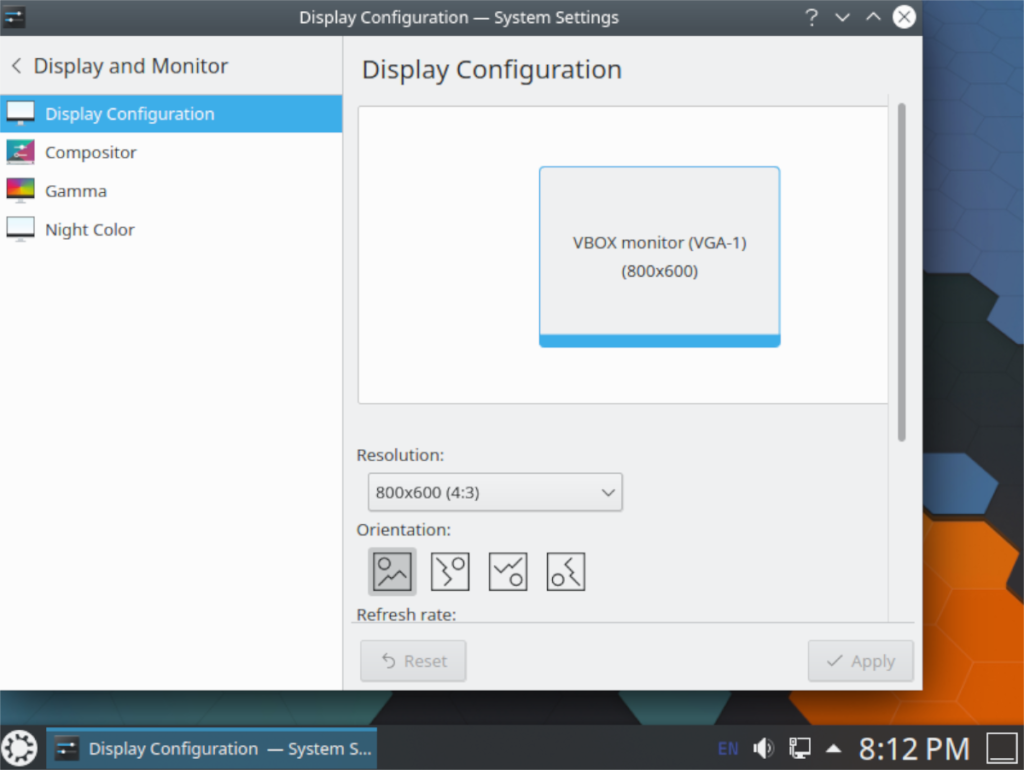
Task: Select the 90° counterclockwise orientation icon
Action: click(566, 571)
